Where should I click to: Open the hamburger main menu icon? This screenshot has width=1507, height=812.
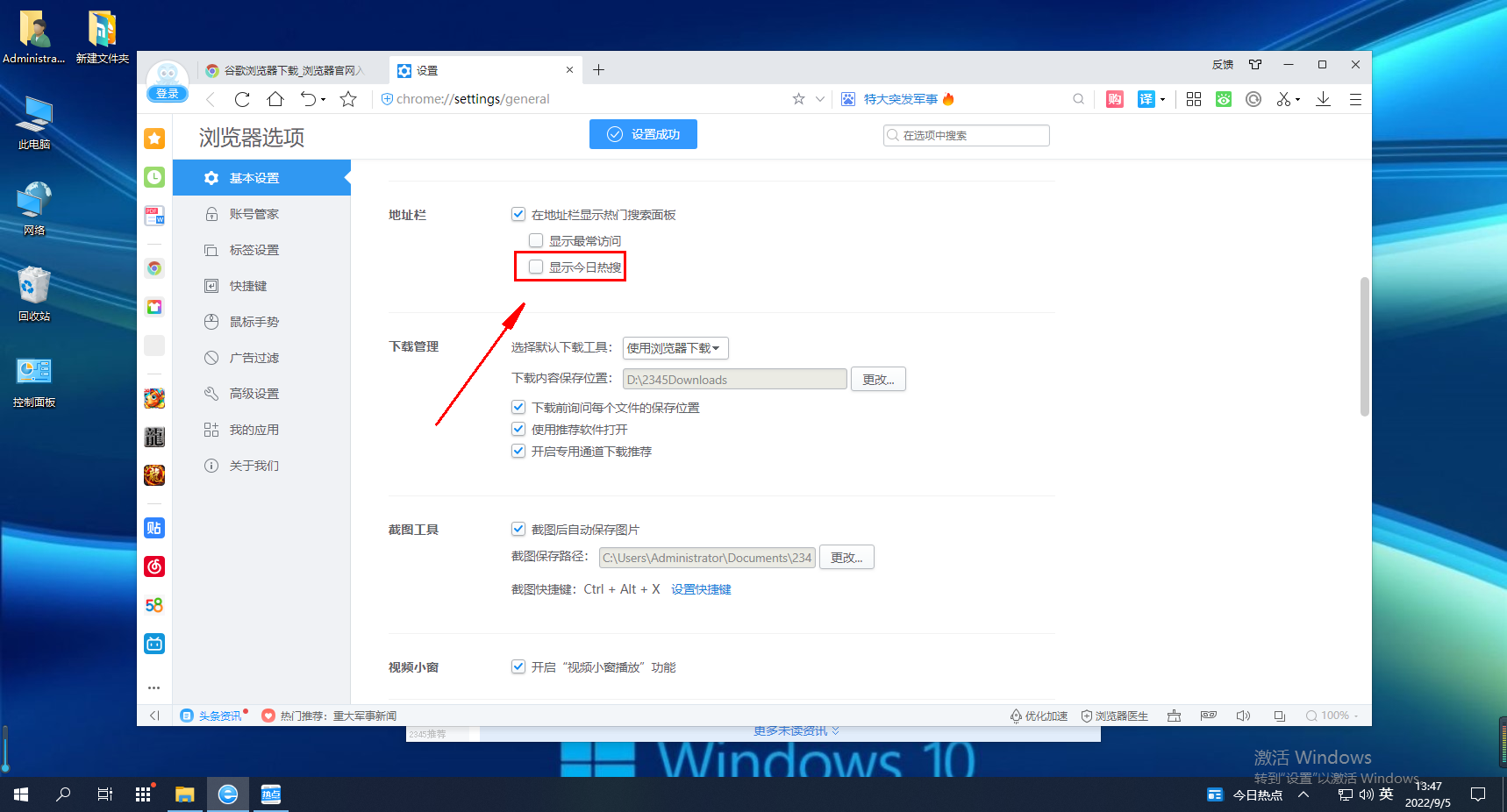(x=1355, y=99)
